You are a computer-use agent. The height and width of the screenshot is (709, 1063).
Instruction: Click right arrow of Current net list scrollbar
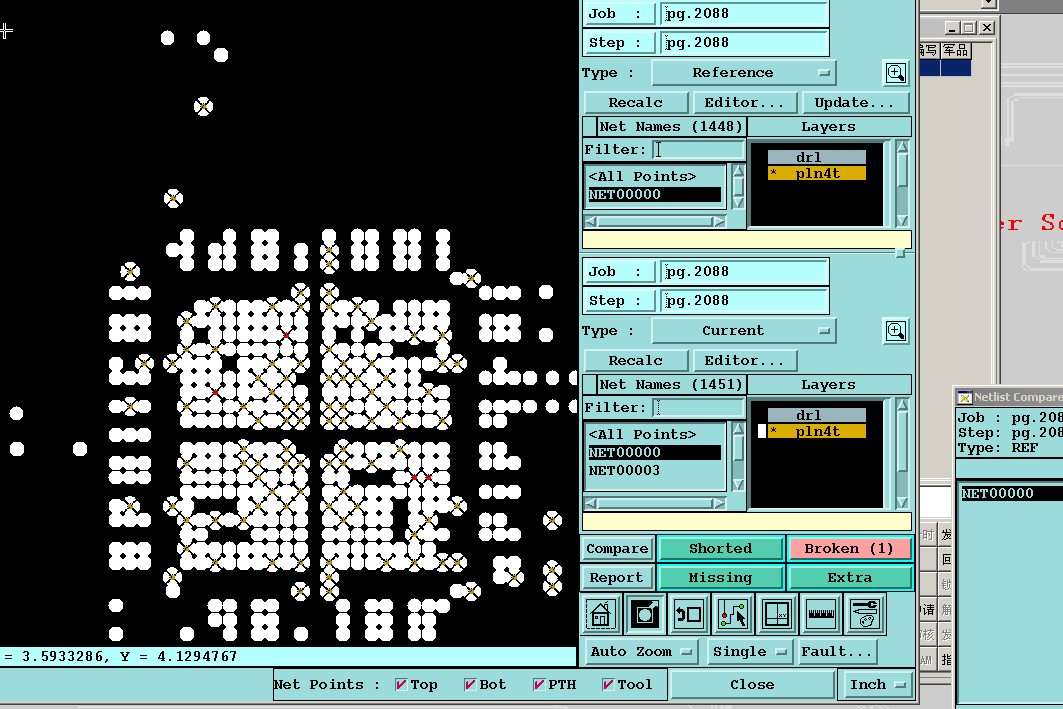[x=719, y=504]
